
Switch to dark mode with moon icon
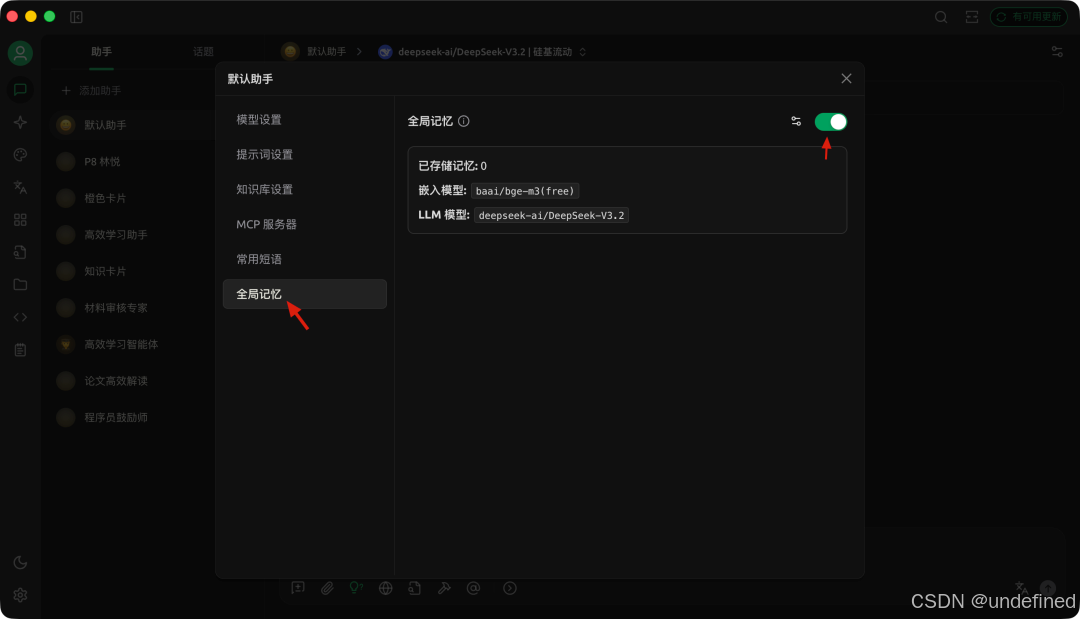coord(20,563)
